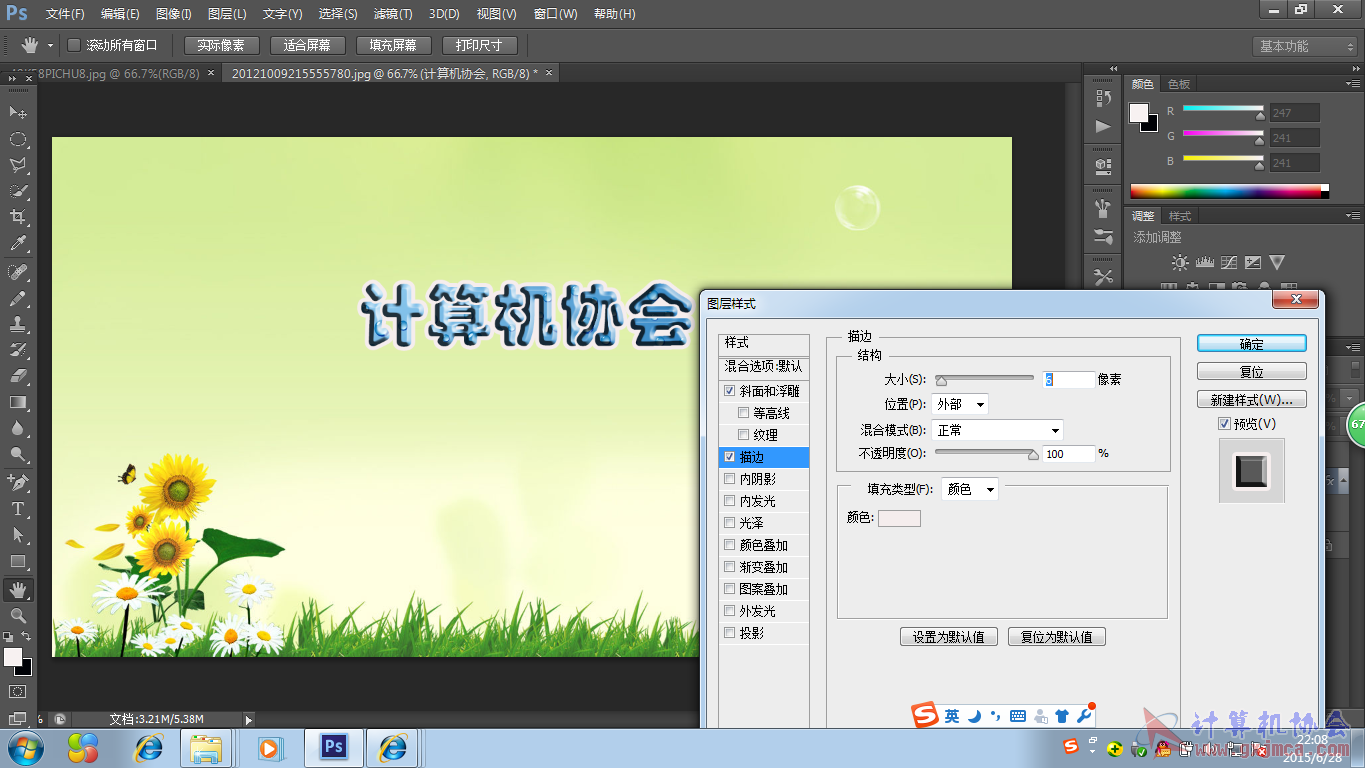Select the Zoom tool in the toolbox
The width and height of the screenshot is (1365, 768).
(x=18, y=616)
